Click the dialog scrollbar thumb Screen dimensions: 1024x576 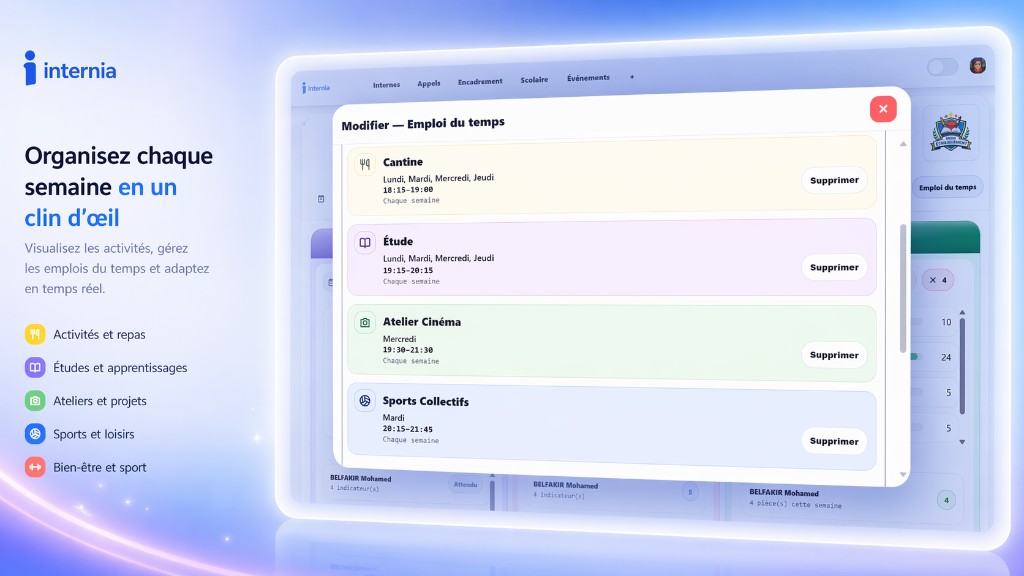(903, 288)
